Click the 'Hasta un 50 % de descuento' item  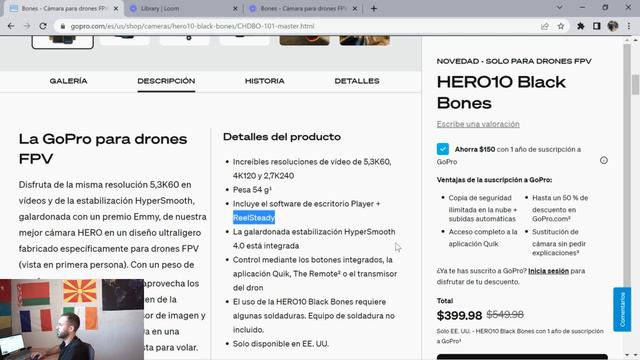[560, 208]
